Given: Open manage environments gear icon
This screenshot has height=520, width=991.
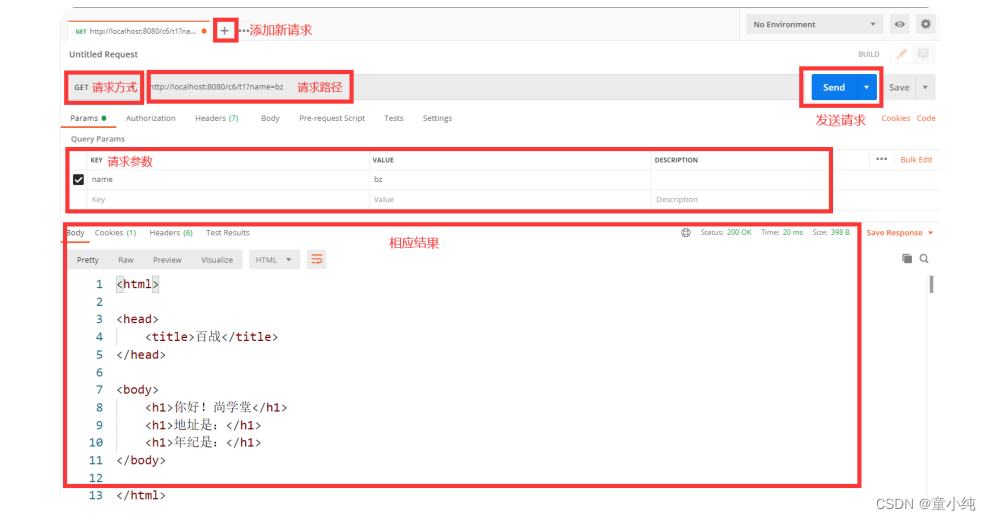Looking at the screenshot, I should [x=925, y=24].
